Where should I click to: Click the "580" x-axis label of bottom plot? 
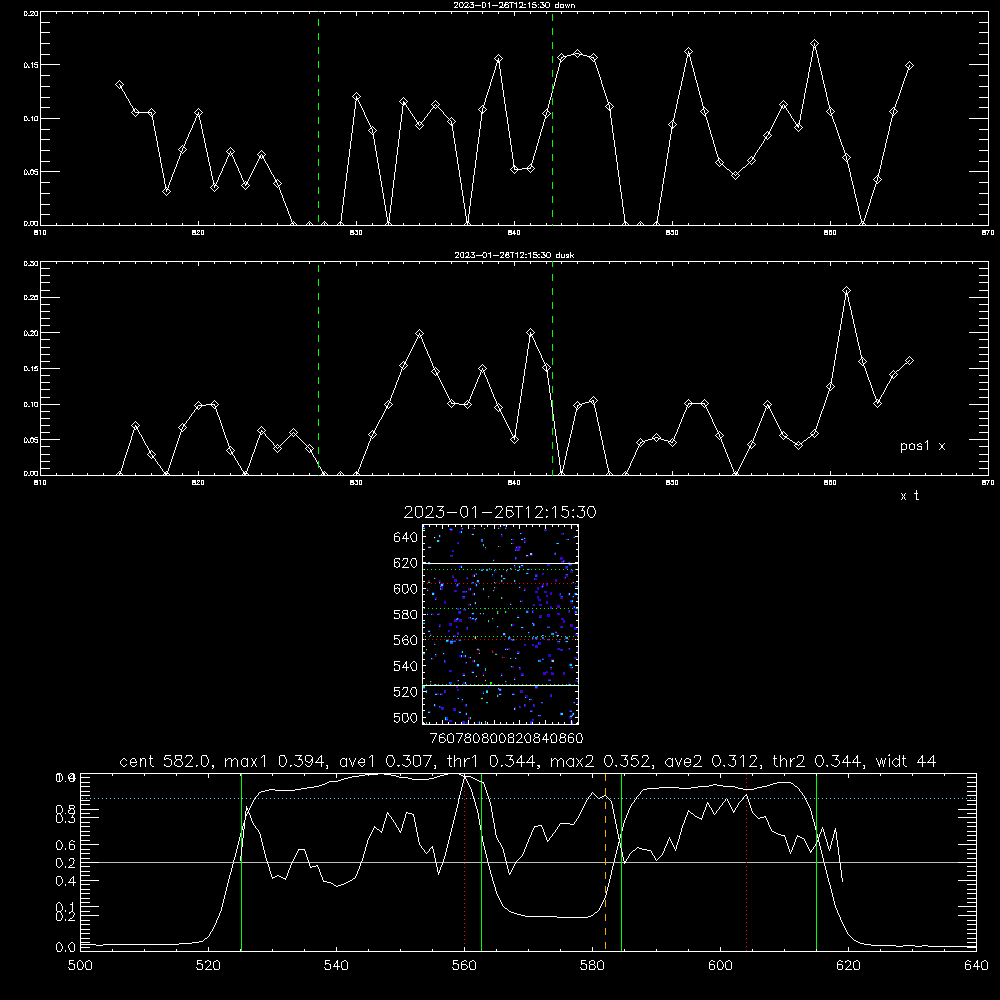(592, 966)
